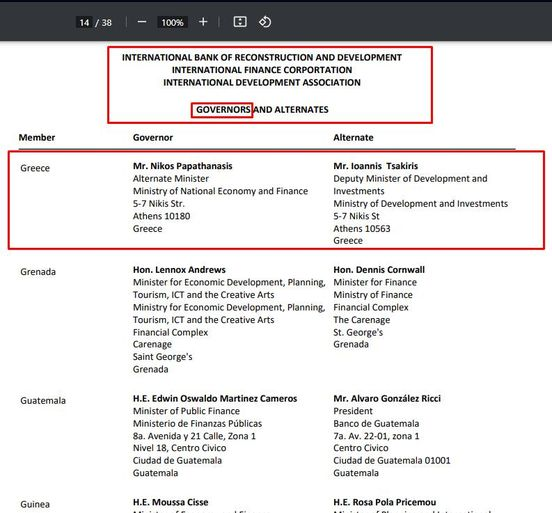
Task: Click 'Minister for Finance' under Dennis Cornwall
Action: click(375, 282)
